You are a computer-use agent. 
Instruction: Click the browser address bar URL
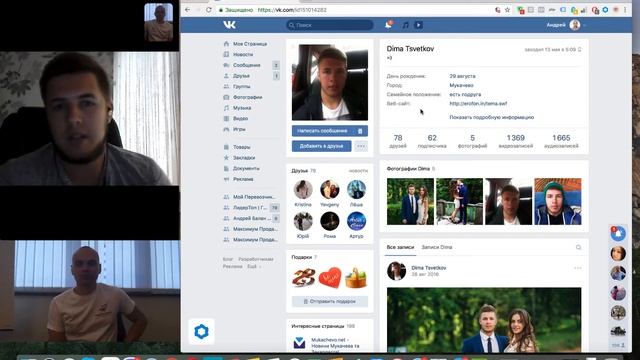[292, 10]
